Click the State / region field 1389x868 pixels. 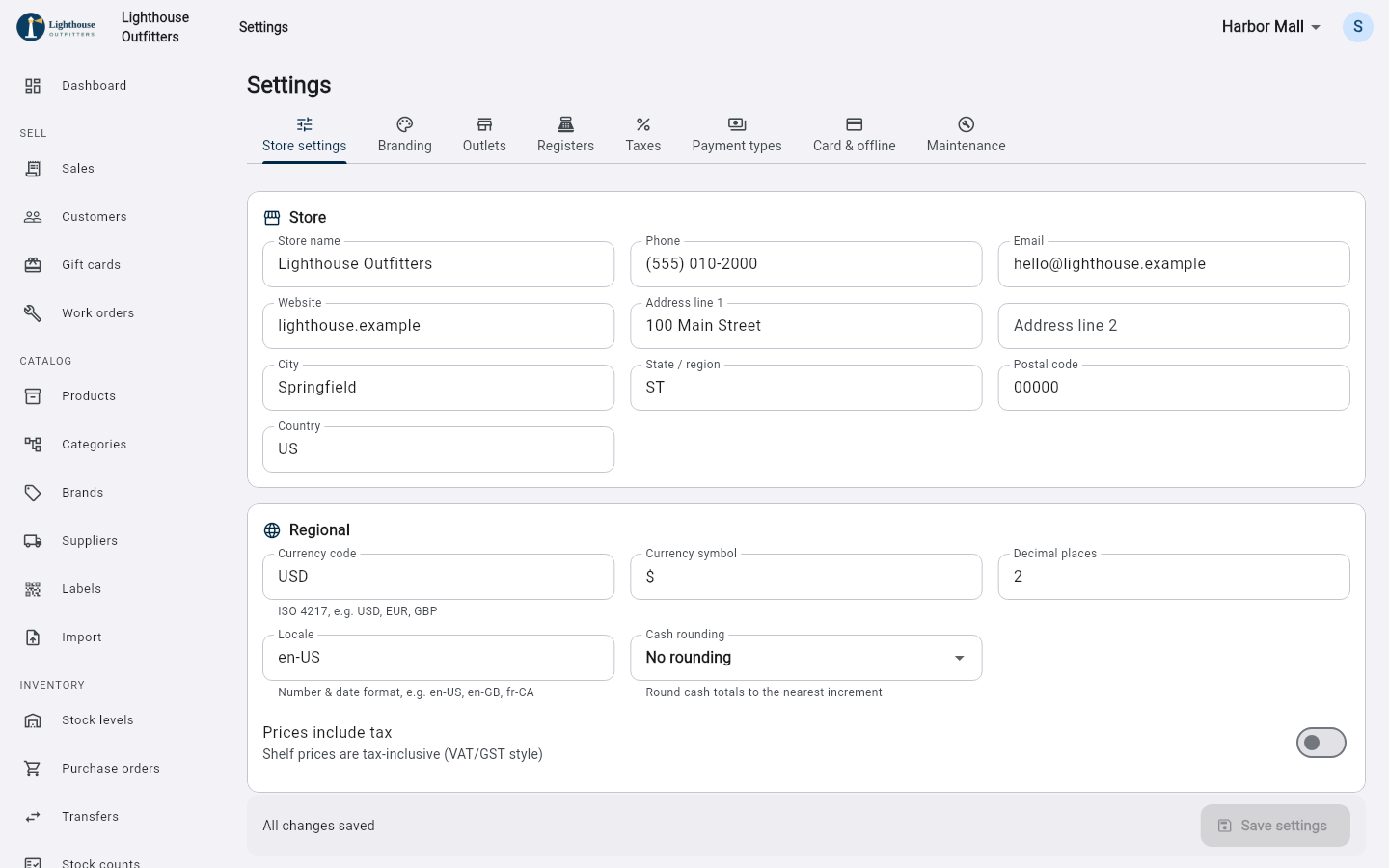click(x=806, y=388)
